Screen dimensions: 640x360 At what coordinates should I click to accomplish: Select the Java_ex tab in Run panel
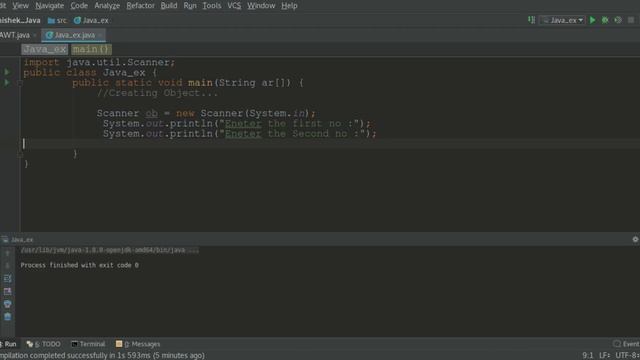[x=18, y=240]
